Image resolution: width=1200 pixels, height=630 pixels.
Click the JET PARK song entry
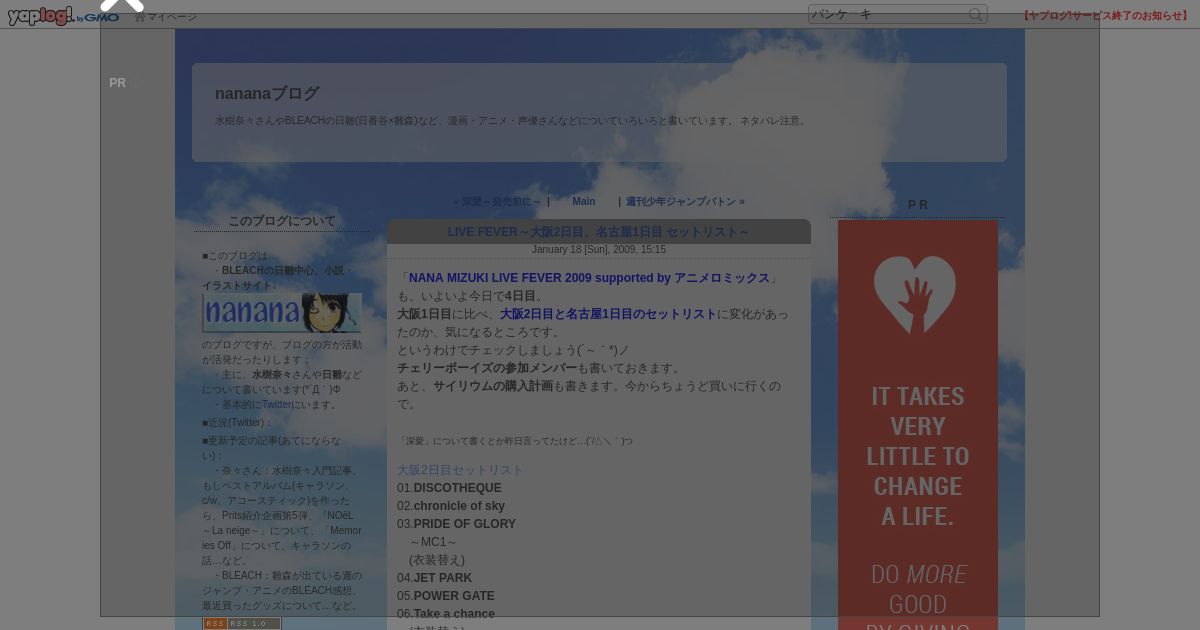tap(443, 578)
